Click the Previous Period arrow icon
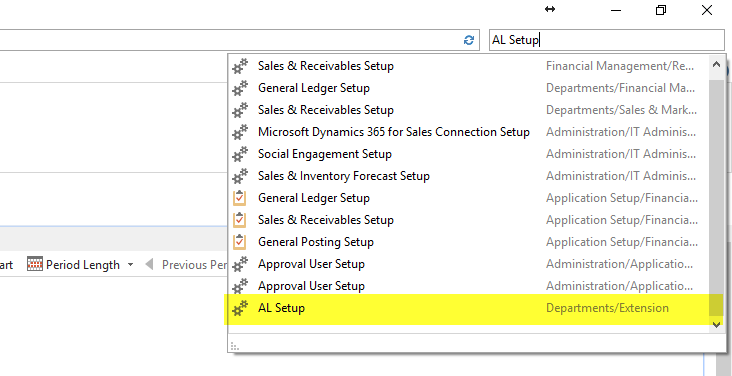732x376 pixels. click(149, 264)
